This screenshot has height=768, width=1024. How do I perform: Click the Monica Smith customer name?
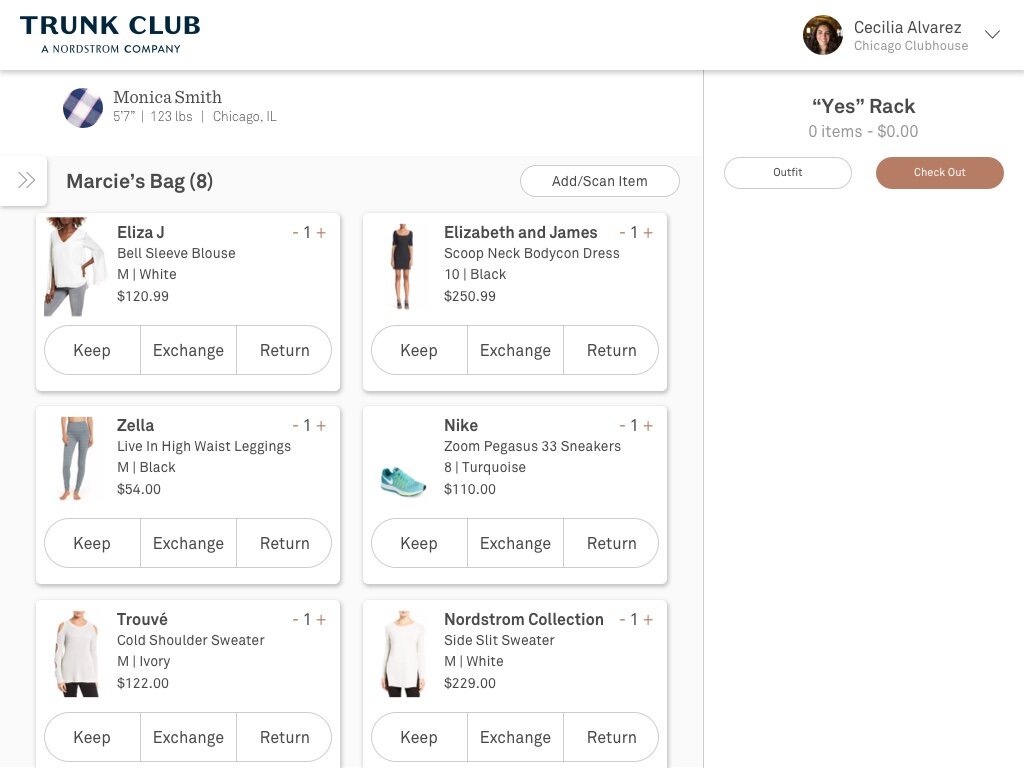click(x=167, y=97)
